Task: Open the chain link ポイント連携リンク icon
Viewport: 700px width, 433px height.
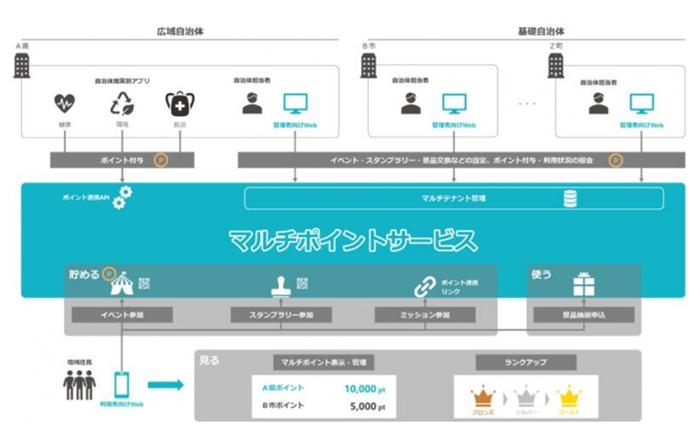Action: (422, 287)
